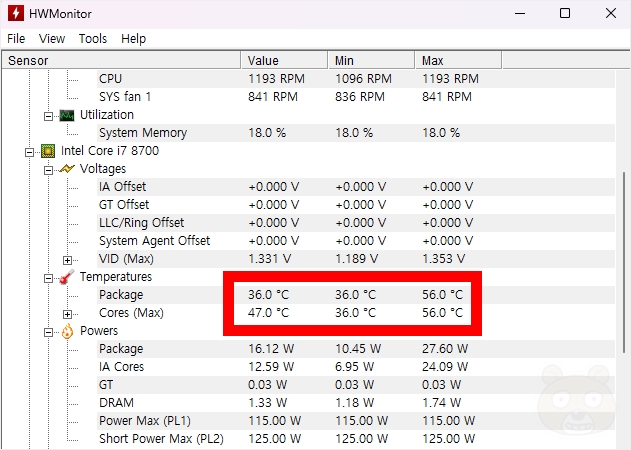Click the Utilization label

pos(107,115)
